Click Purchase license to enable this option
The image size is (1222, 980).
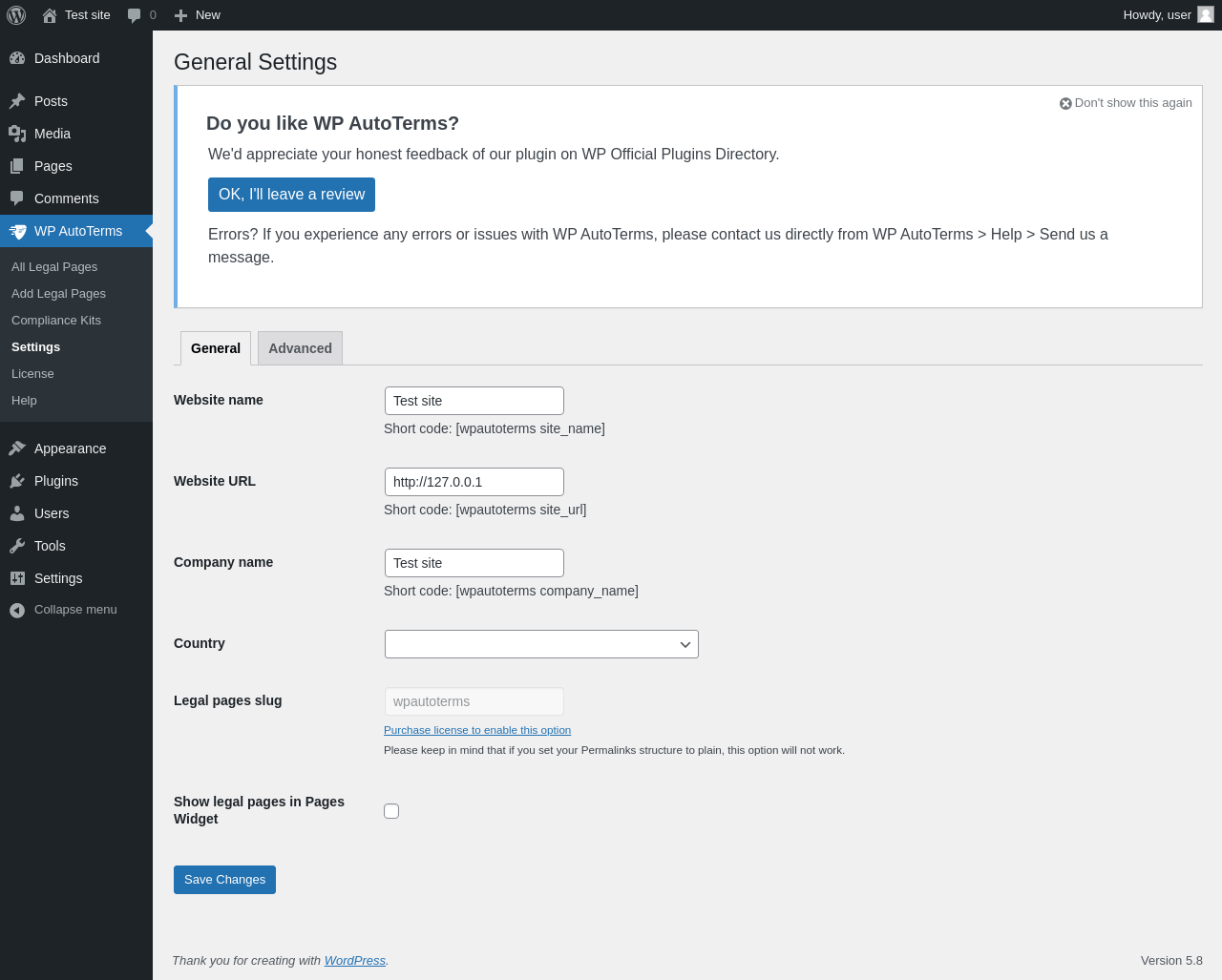click(477, 730)
